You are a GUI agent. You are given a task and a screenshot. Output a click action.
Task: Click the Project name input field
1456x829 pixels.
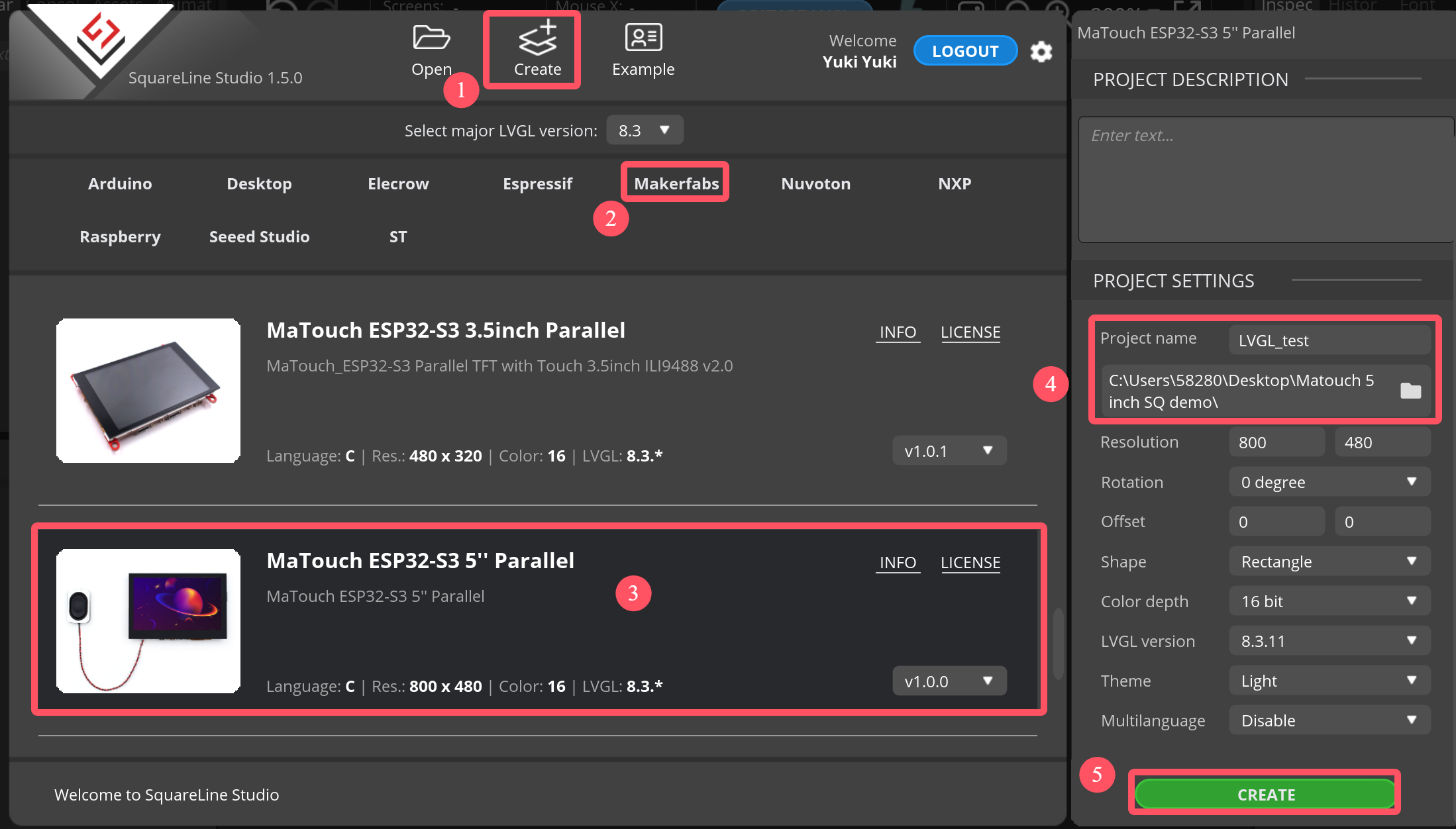1329,340
